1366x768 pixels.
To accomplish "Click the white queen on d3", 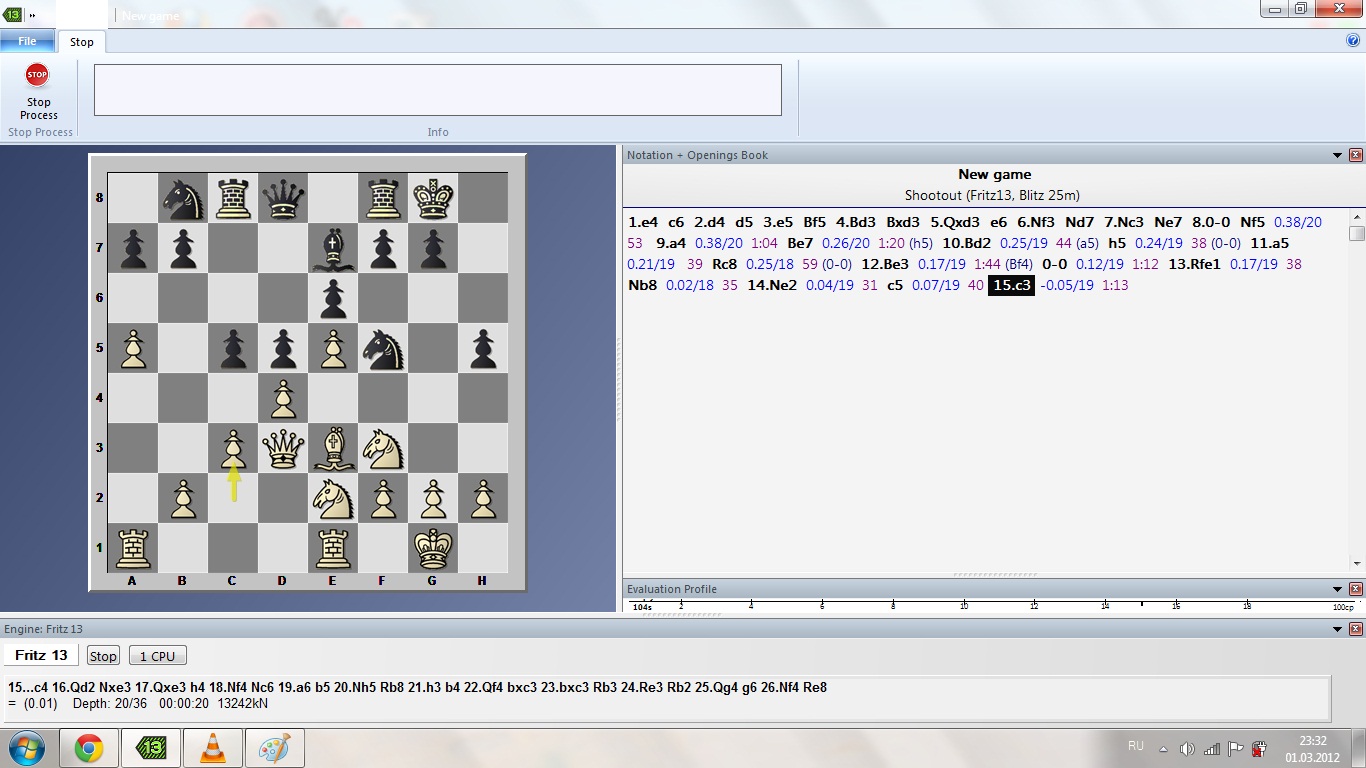I will 283,448.
